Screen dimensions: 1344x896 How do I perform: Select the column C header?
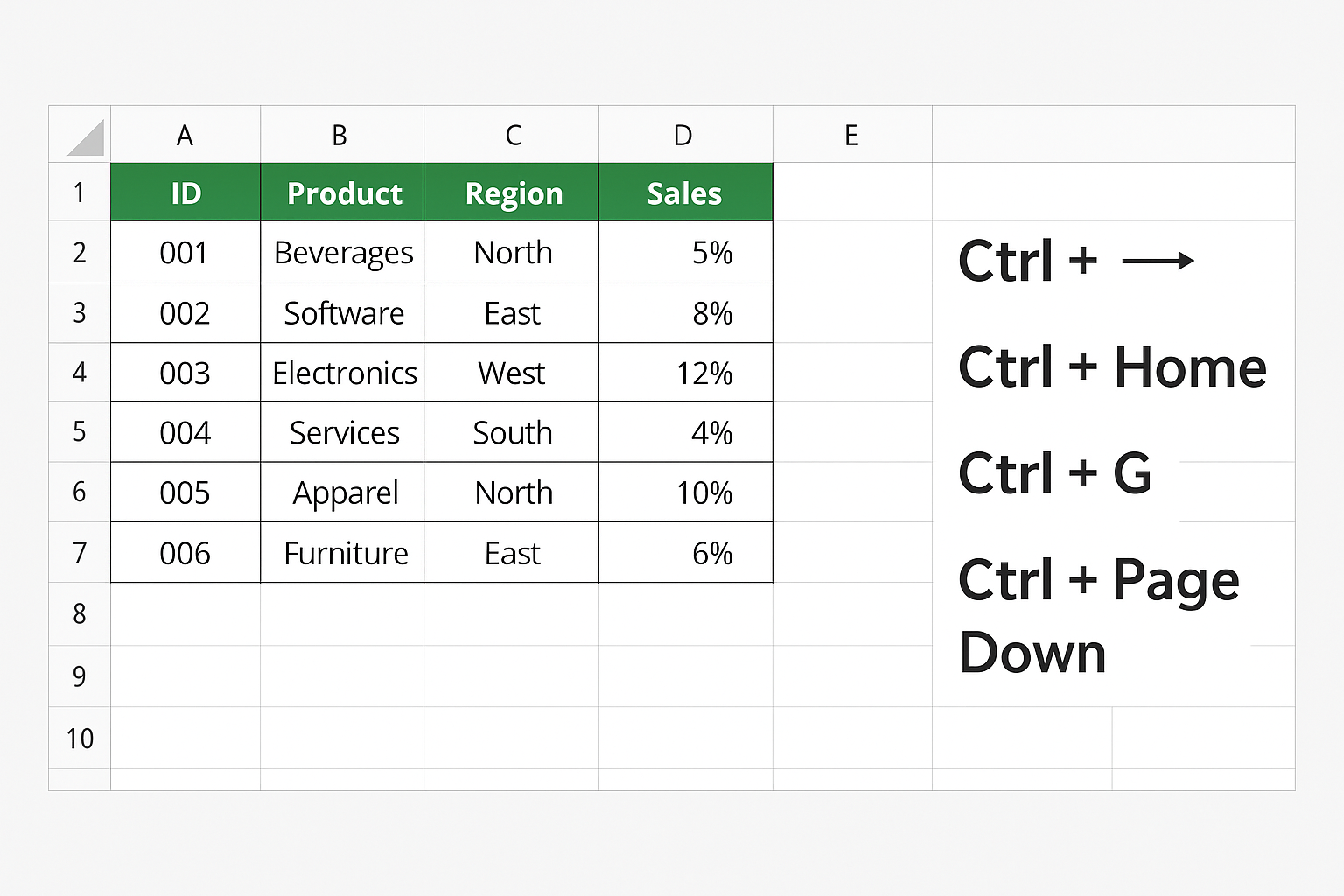coord(512,135)
